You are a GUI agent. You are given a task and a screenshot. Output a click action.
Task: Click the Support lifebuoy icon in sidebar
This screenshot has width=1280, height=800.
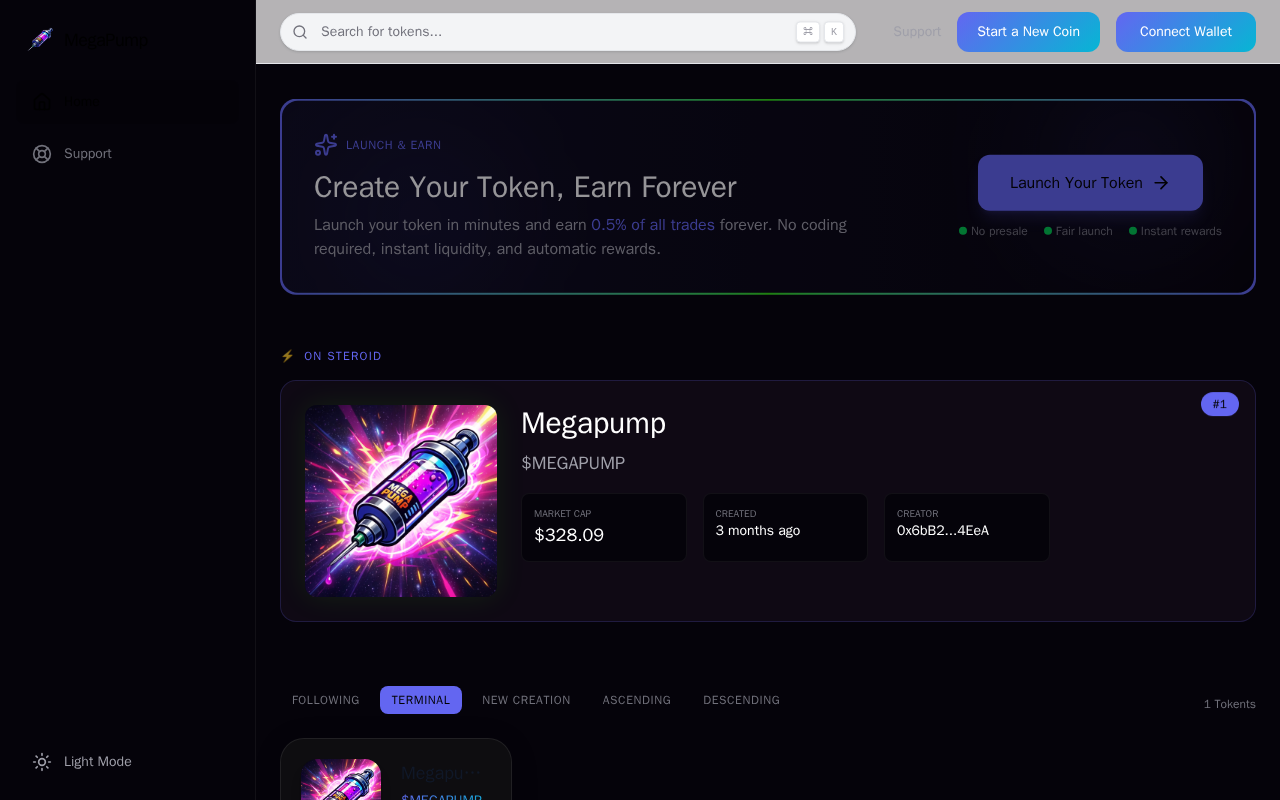tap(42, 154)
